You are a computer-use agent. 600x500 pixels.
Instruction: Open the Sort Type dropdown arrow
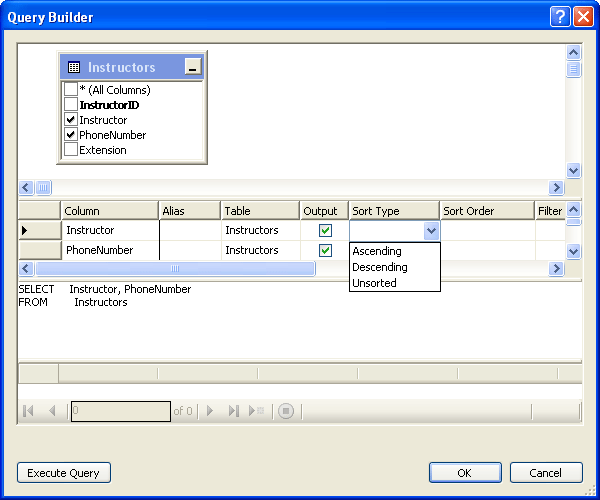(x=431, y=231)
